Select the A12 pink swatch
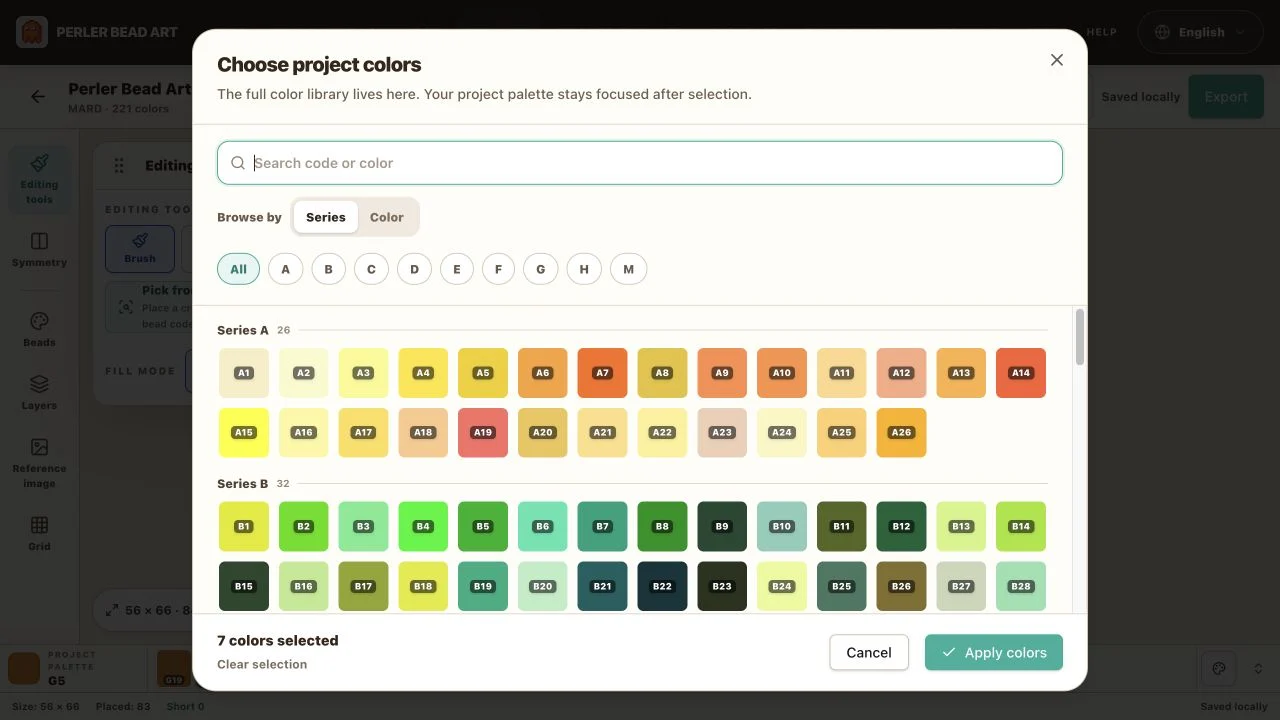 (901, 373)
